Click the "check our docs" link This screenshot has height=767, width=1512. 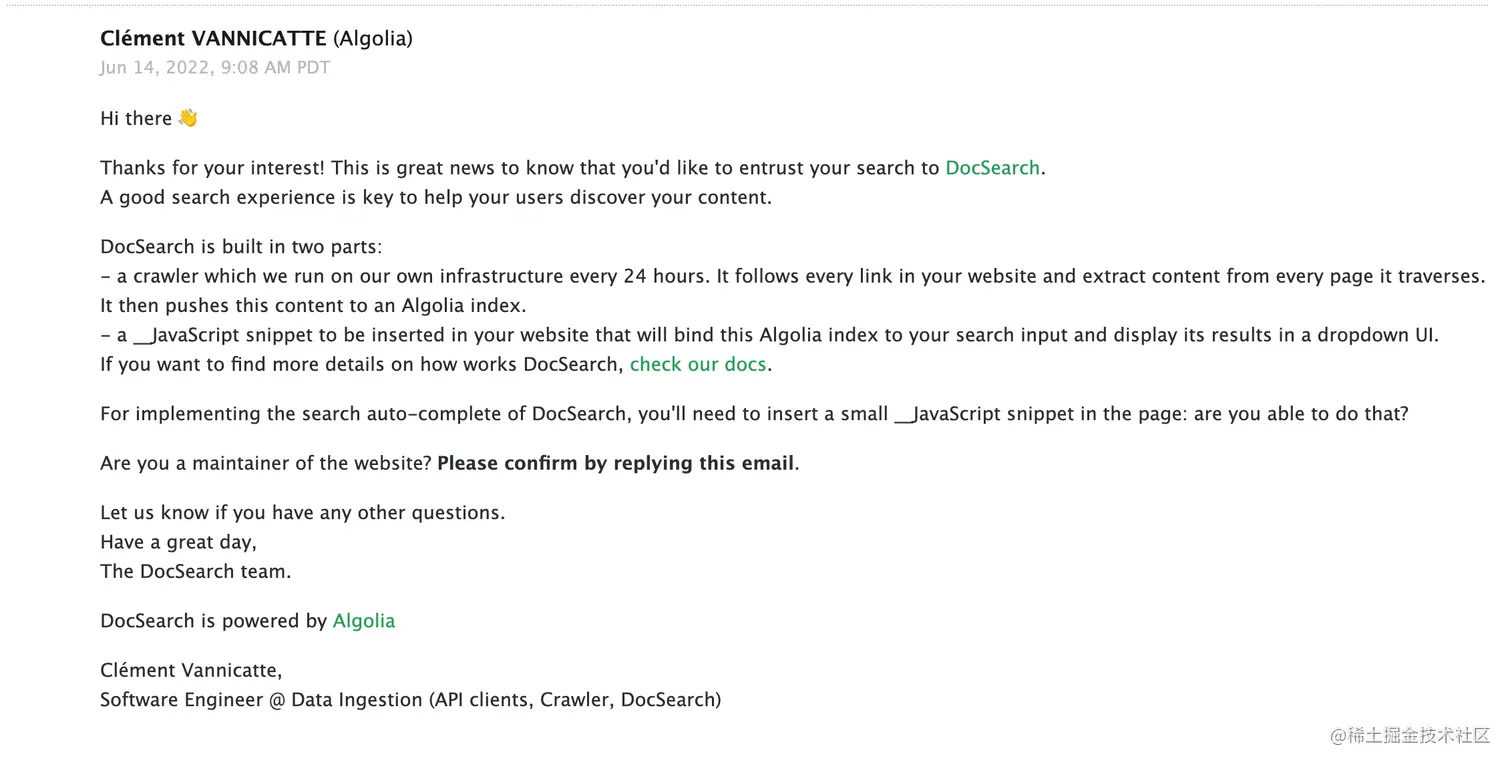click(697, 364)
